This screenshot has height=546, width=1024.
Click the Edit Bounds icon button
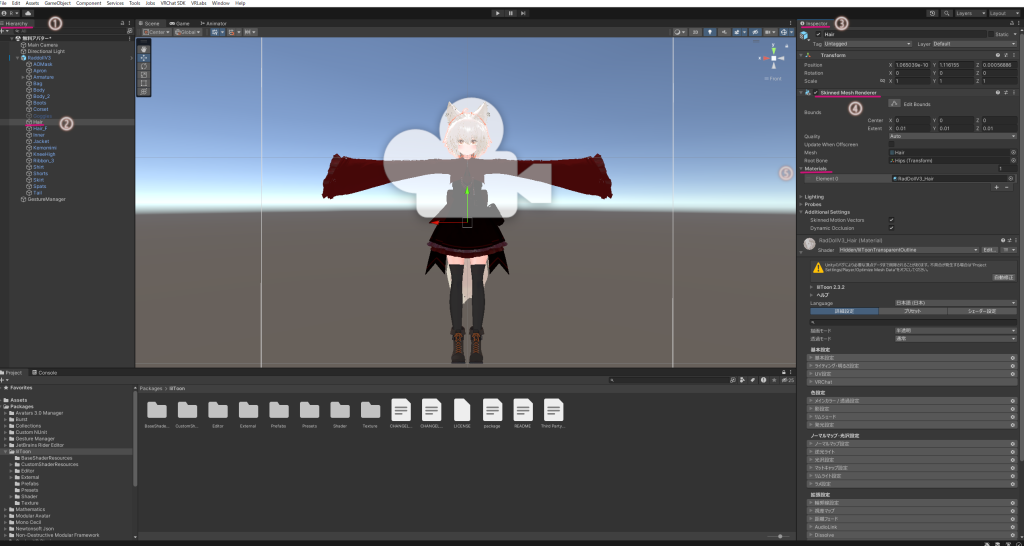point(893,104)
